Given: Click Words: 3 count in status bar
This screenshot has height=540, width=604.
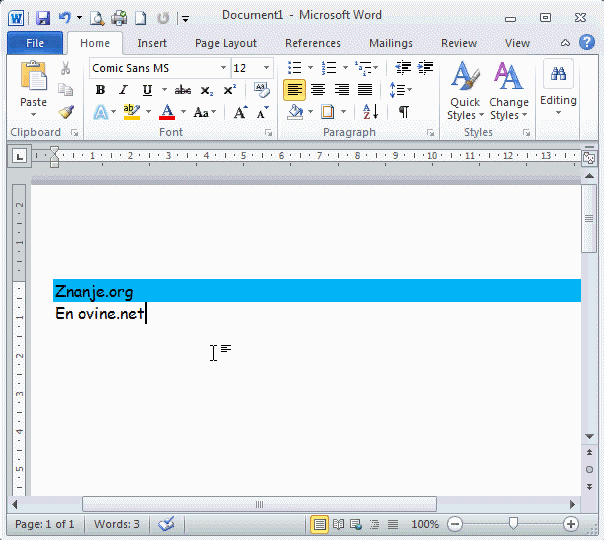Looking at the screenshot, I should click(117, 524).
